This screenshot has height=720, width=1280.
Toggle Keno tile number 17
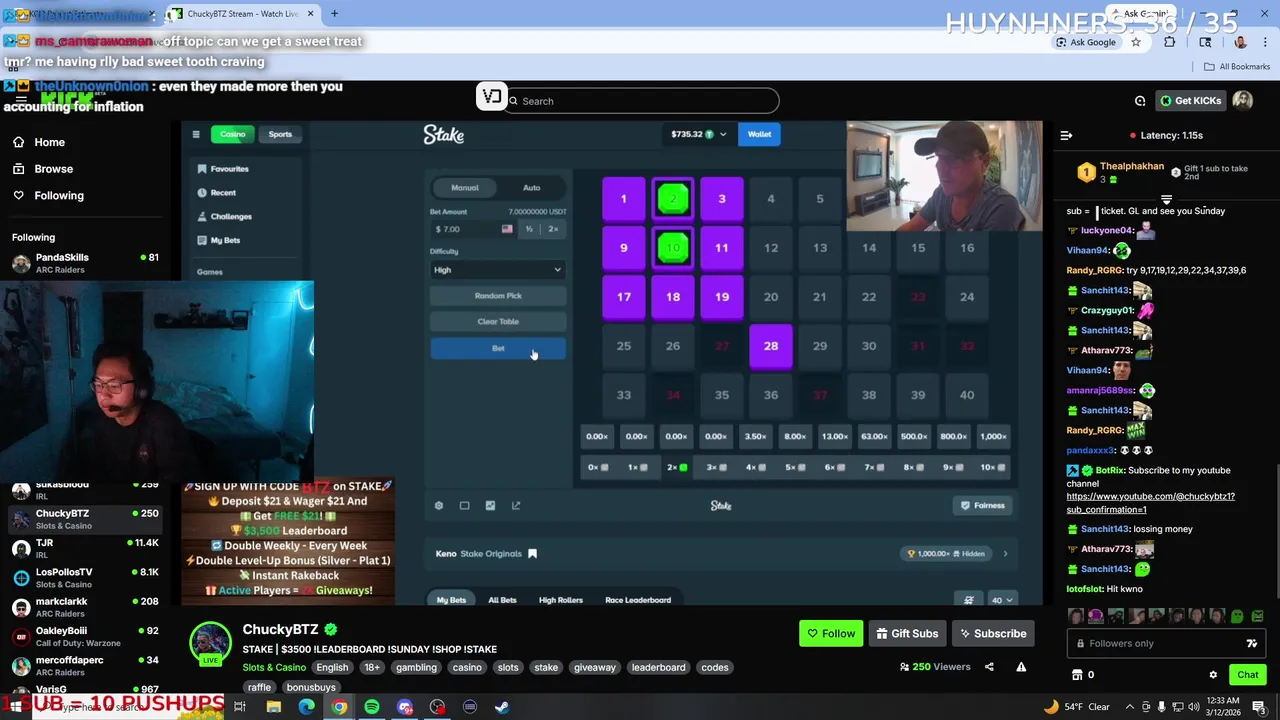point(624,297)
